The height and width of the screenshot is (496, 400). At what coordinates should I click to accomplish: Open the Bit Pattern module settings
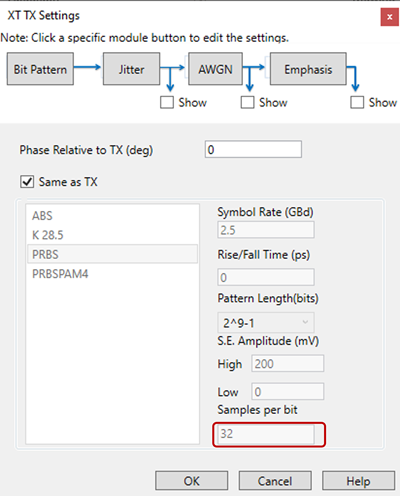(x=40, y=69)
